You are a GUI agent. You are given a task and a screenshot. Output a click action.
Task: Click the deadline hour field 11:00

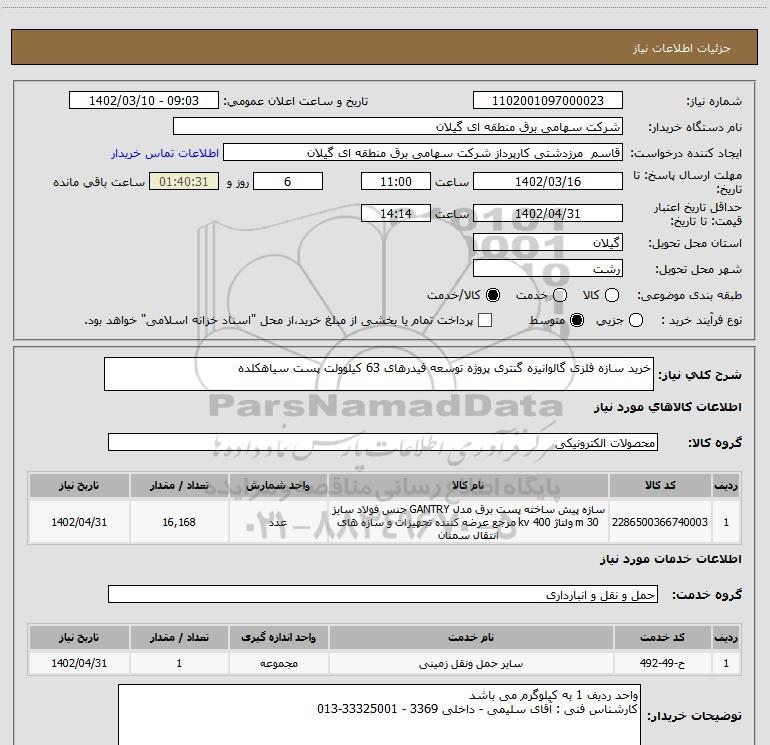396,181
